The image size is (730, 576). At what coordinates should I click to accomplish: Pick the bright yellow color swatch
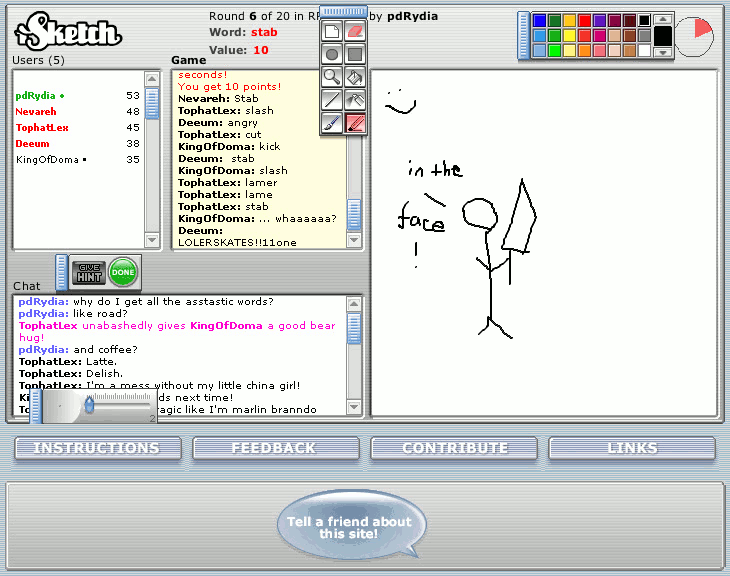pos(569,35)
